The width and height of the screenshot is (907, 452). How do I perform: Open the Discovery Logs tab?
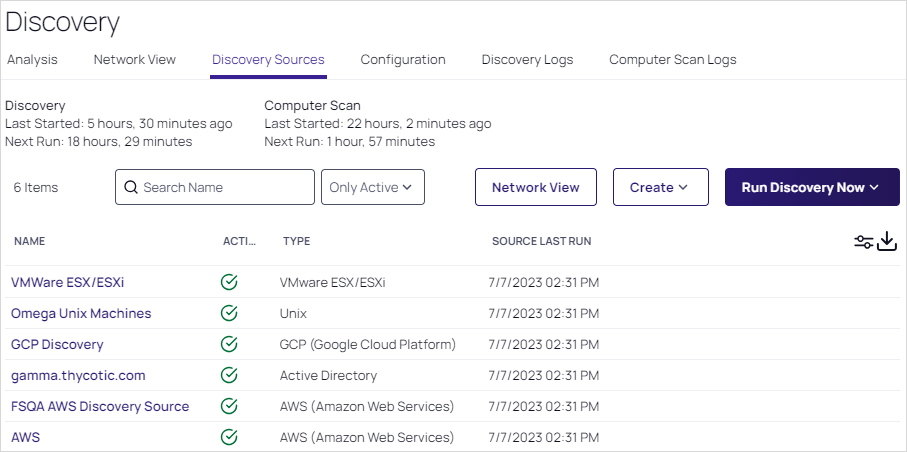(x=527, y=60)
